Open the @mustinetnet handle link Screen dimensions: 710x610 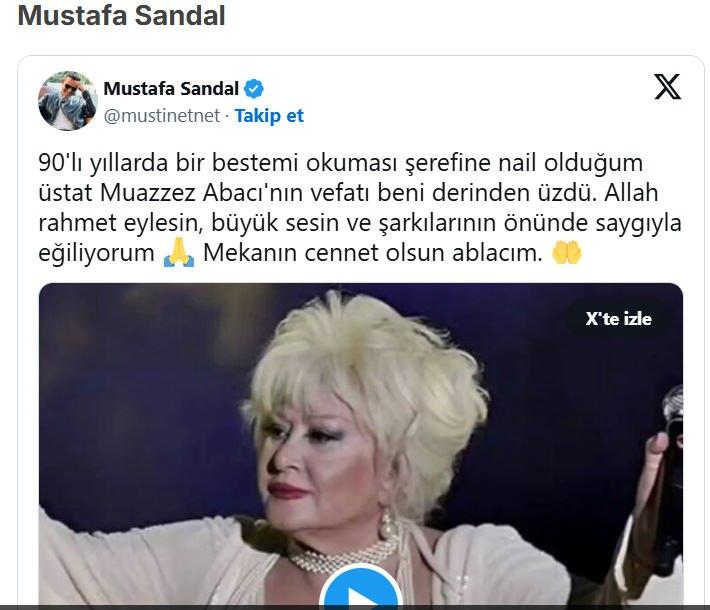click(x=162, y=116)
